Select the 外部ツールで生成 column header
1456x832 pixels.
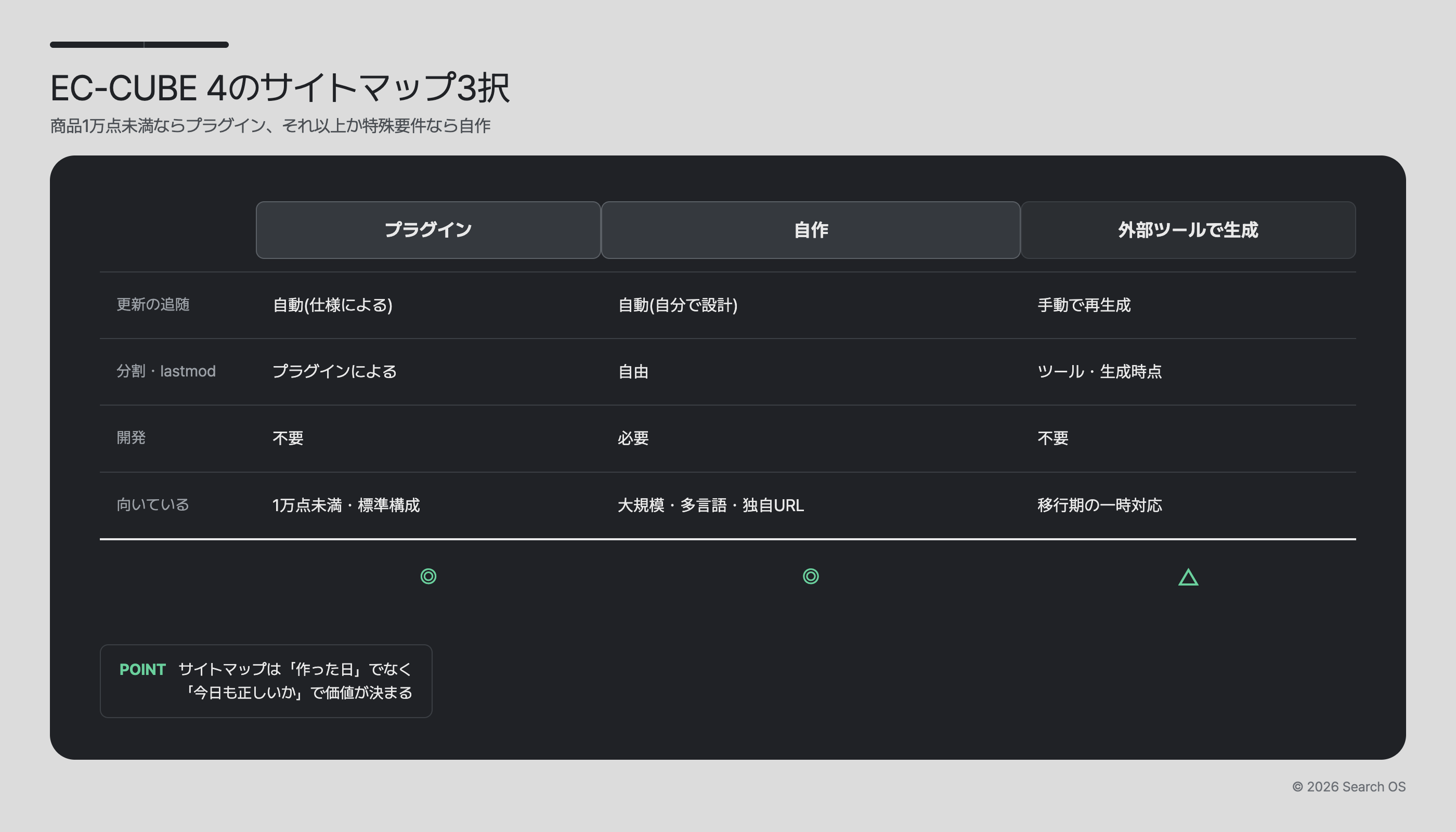click(x=1188, y=230)
